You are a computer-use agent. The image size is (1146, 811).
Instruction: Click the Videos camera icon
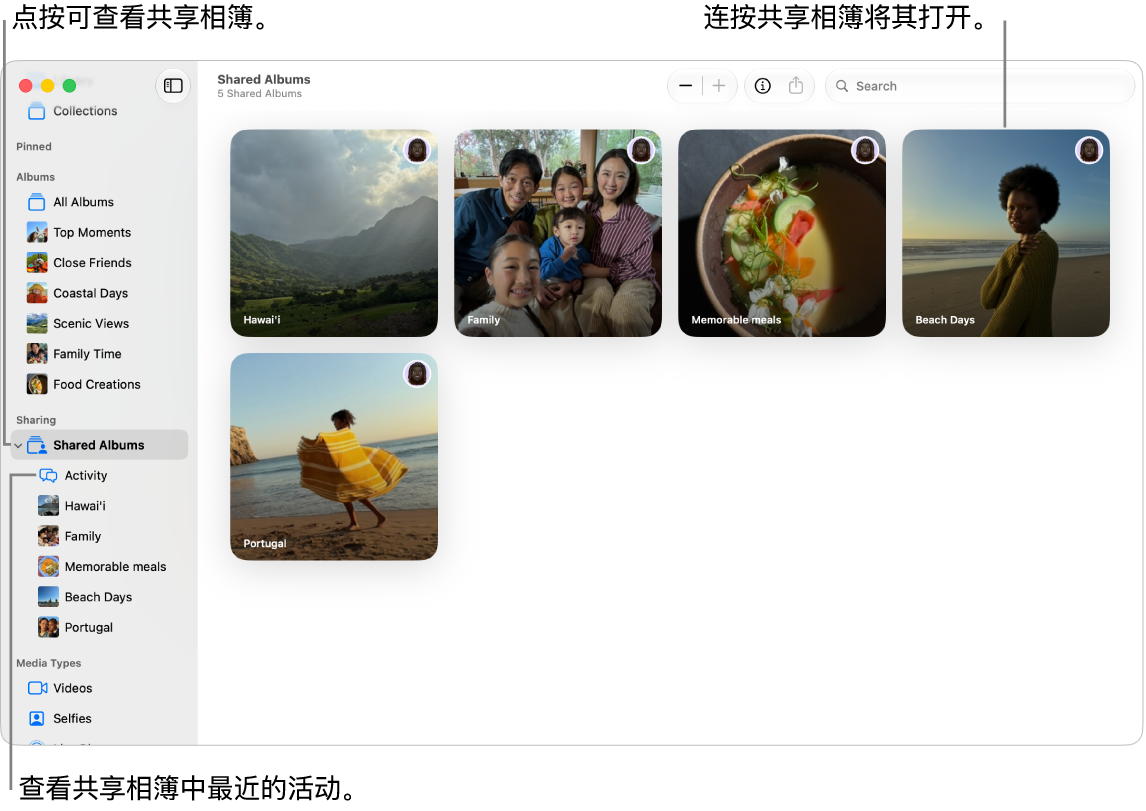37,688
